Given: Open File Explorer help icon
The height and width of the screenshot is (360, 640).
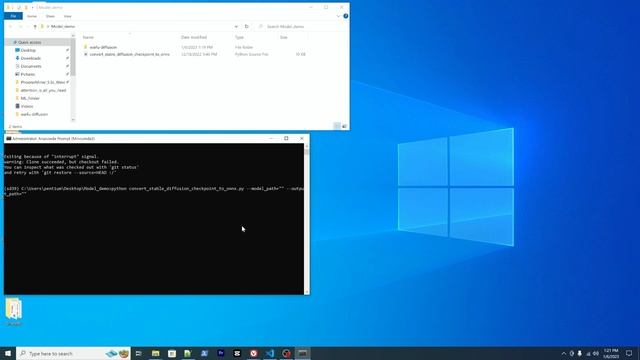Looking at the screenshot, I should pyautogui.click(x=345, y=16).
